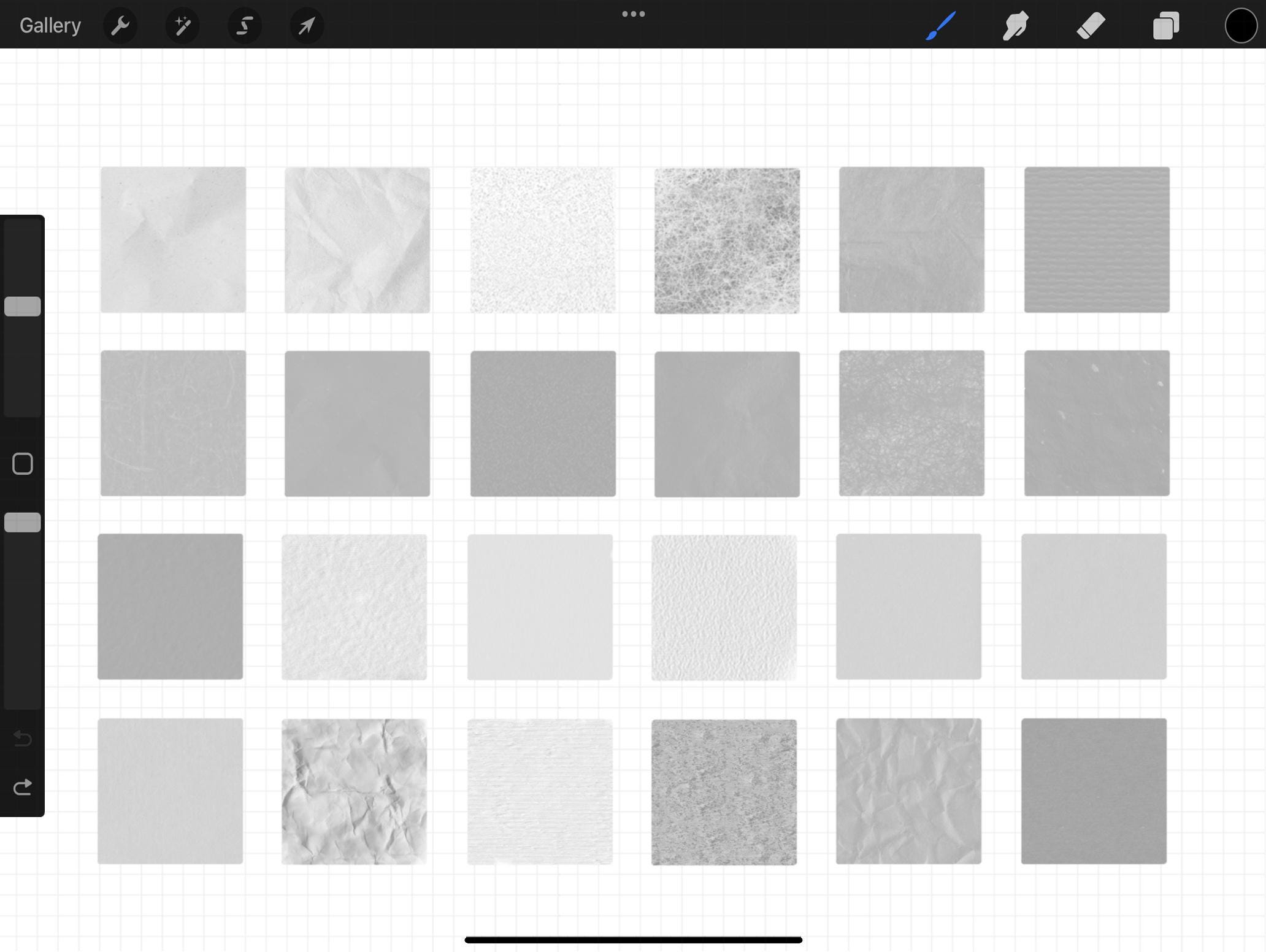This screenshot has height=952, width=1266.
Task: Click the brush opacity slider handle
Action: click(x=23, y=523)
